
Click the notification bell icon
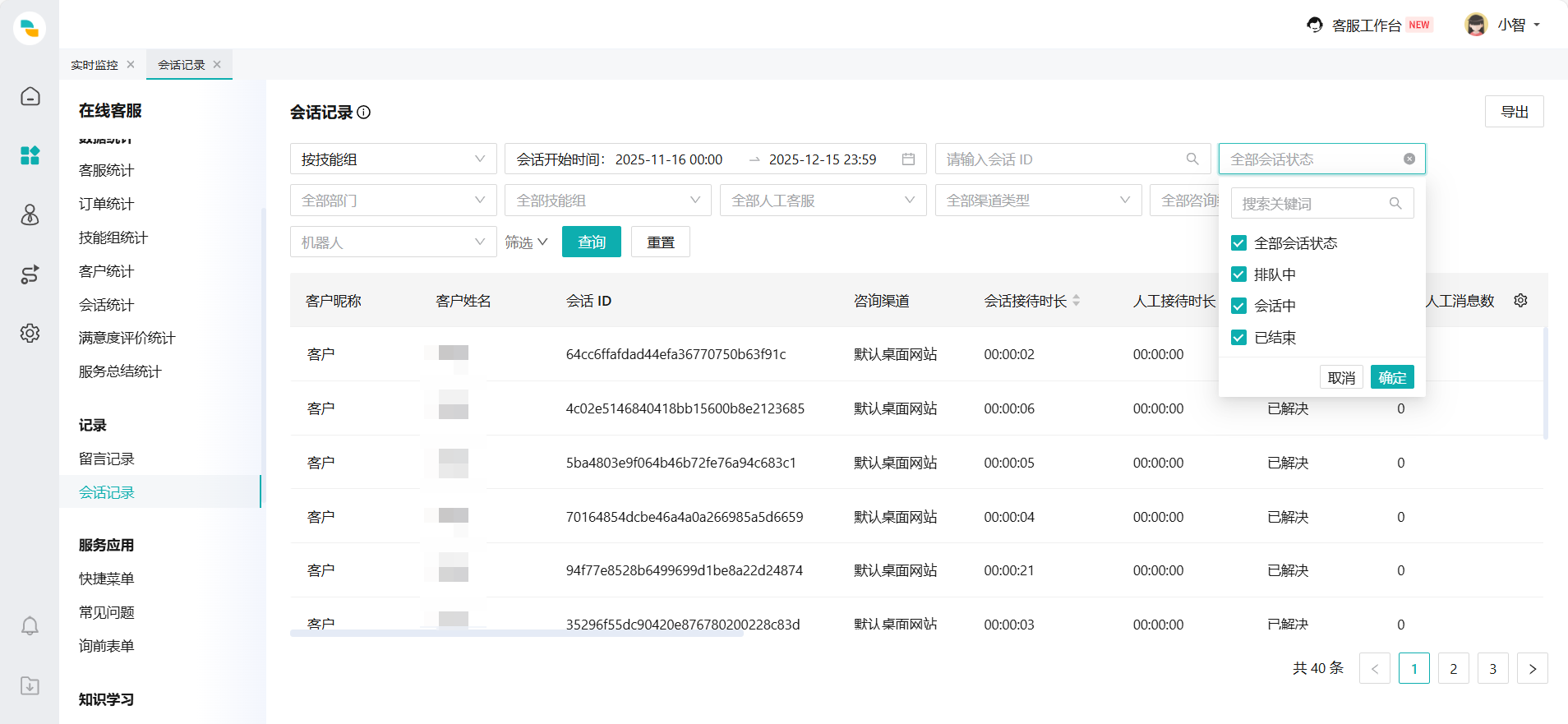click(x=30, y=626)
